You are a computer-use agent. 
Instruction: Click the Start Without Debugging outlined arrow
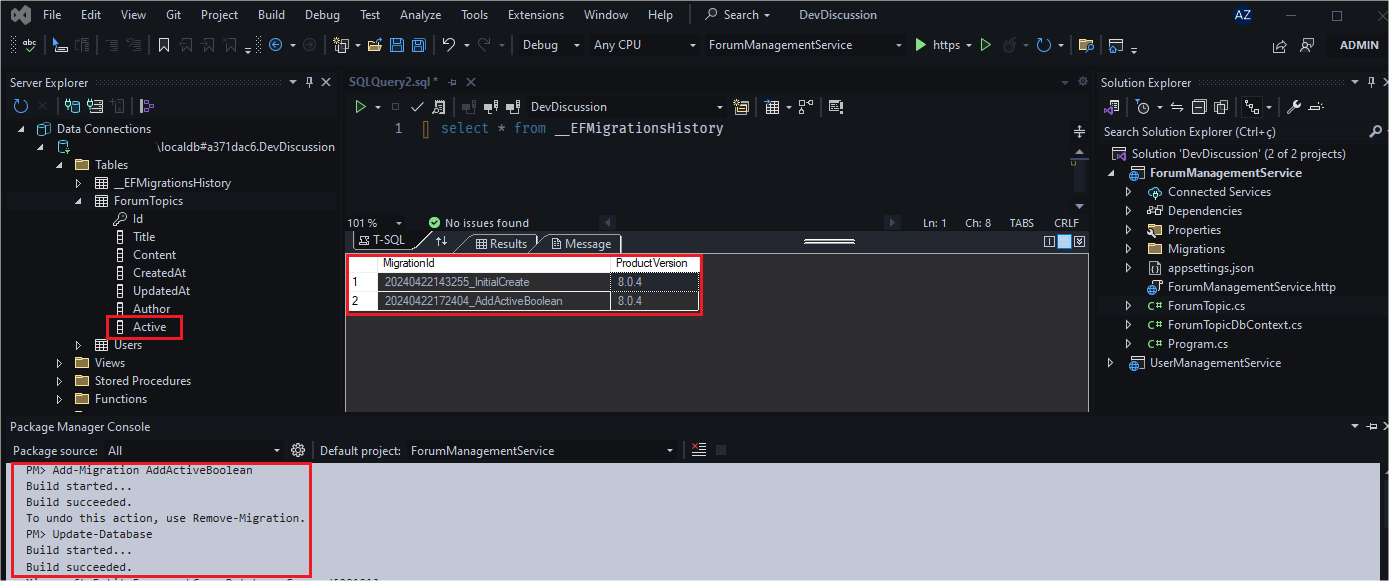986,45
